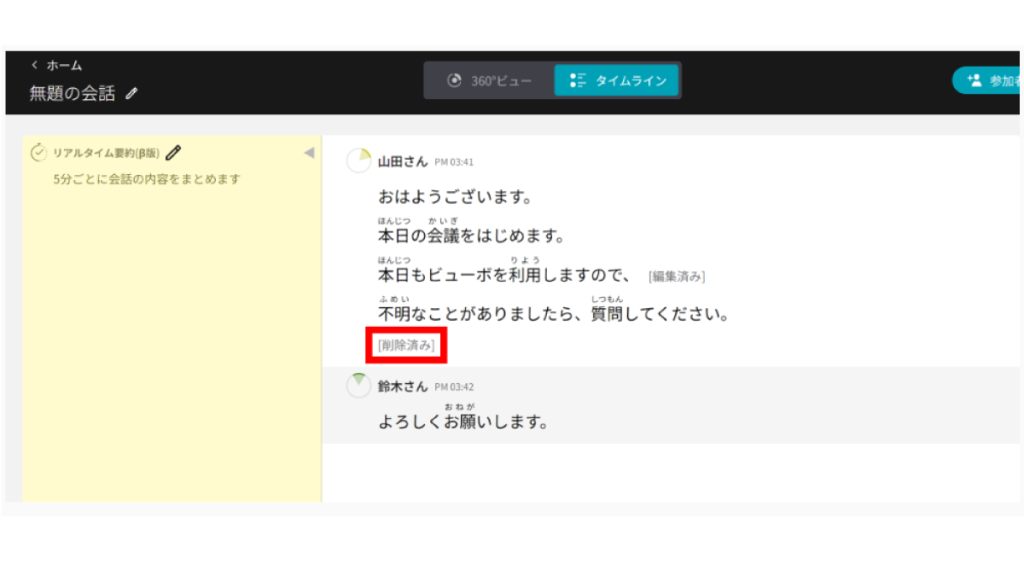Click the edit pencil next to リアルタイム要約
The width and height of the screenshot is (1024, 576).
[174, 153]
